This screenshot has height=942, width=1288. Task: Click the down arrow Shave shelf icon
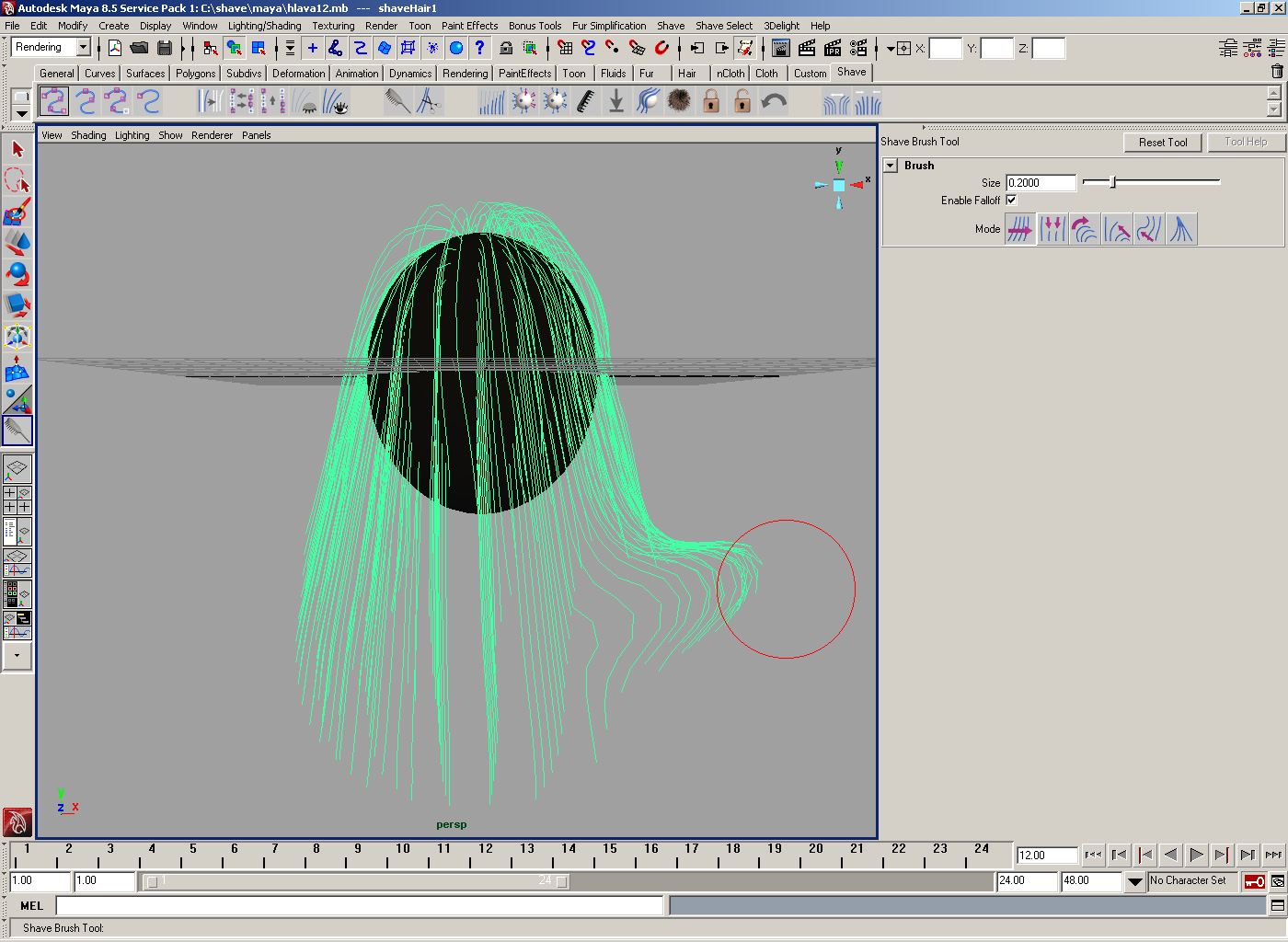(x=616, y=101)
